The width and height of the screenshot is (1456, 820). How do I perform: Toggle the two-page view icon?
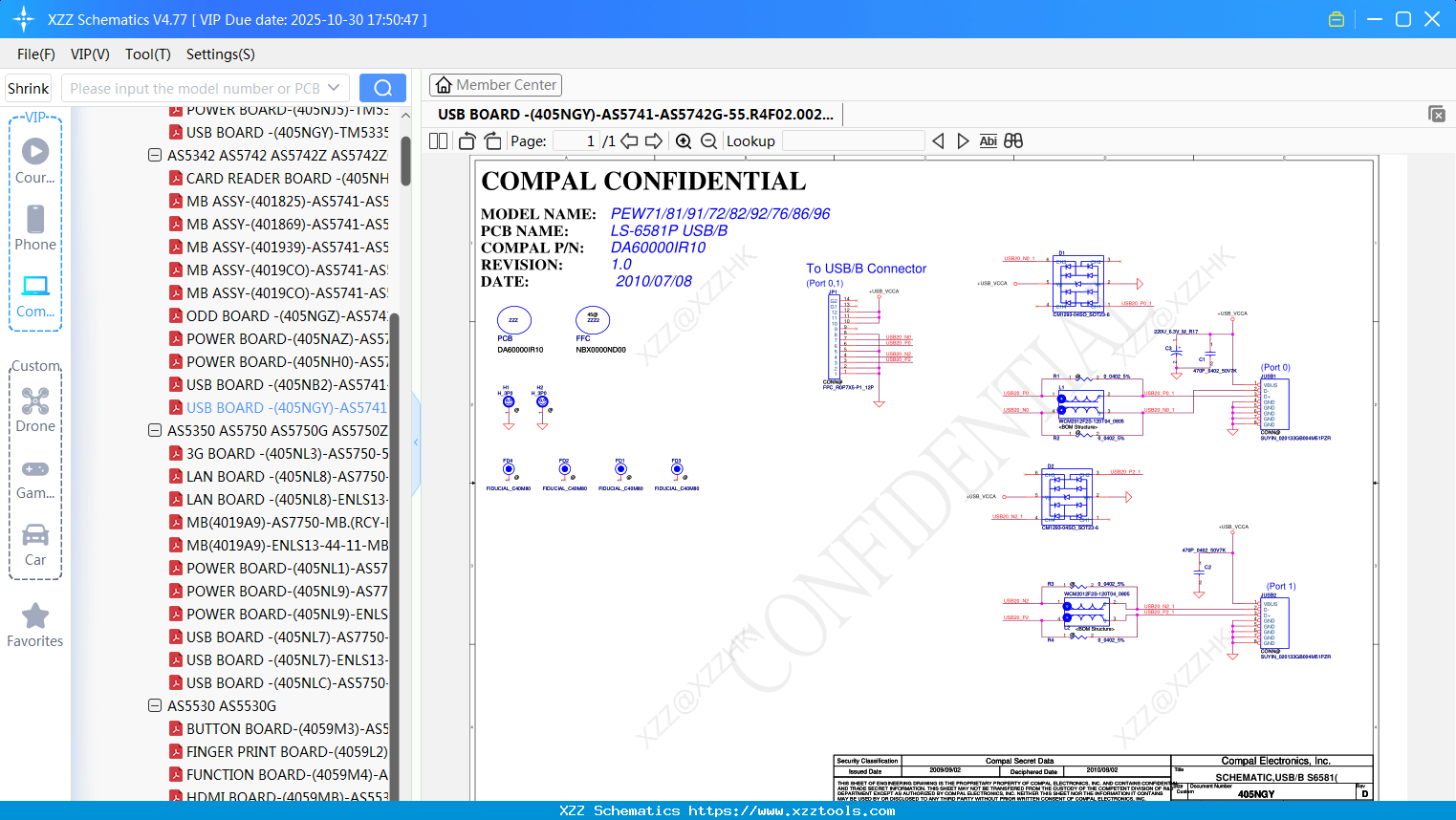[438, 140]
